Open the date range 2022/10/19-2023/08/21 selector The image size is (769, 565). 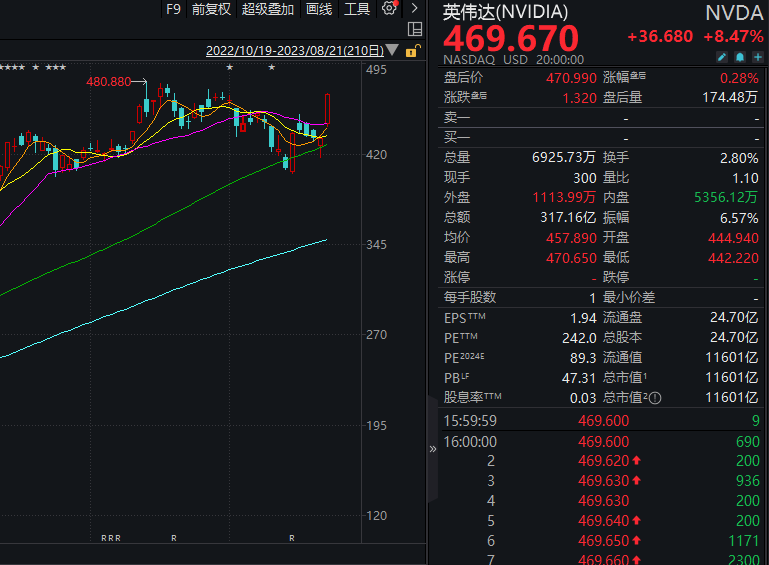tap(295, 51)
